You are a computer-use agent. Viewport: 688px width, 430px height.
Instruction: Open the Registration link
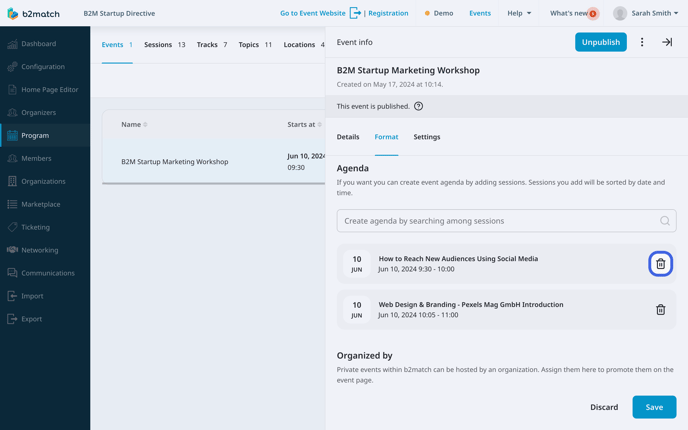tap(388, 13)
